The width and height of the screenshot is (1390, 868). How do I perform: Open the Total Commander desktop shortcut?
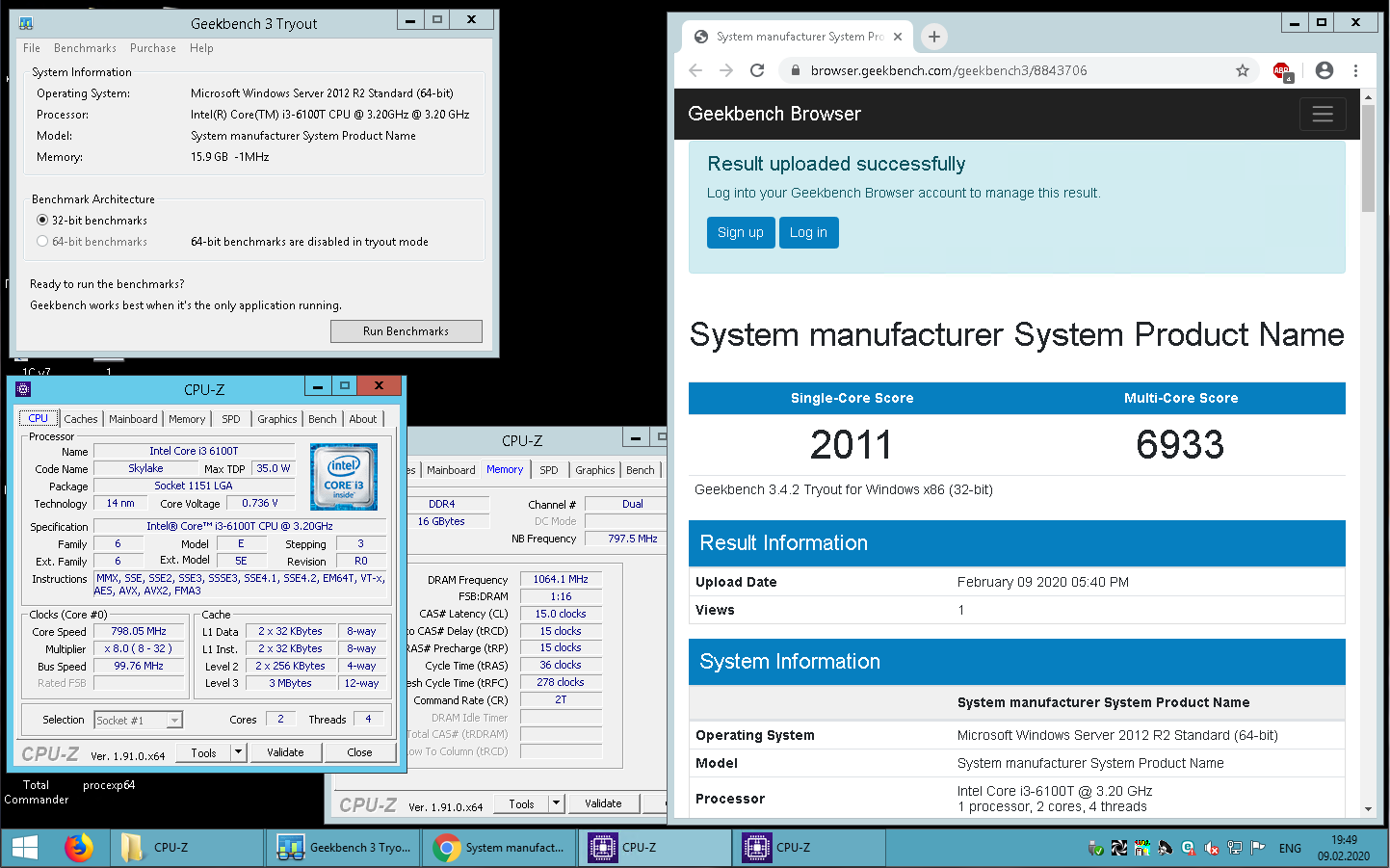(36, 792)
